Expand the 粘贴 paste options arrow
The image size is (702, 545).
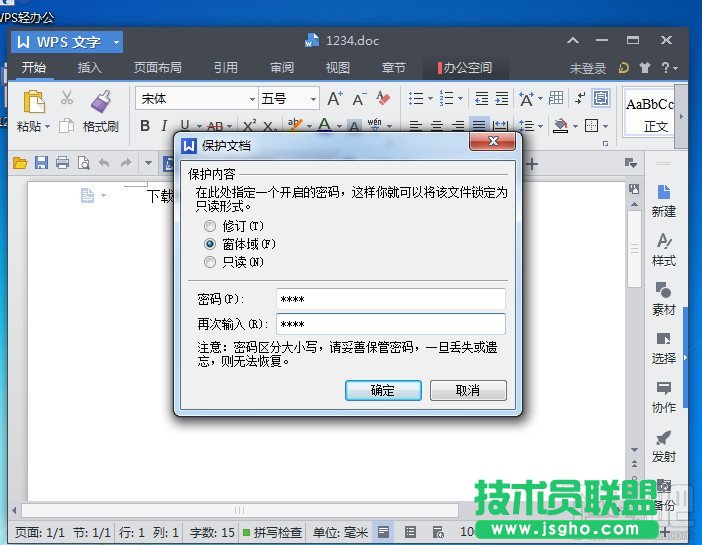(47, 127)
